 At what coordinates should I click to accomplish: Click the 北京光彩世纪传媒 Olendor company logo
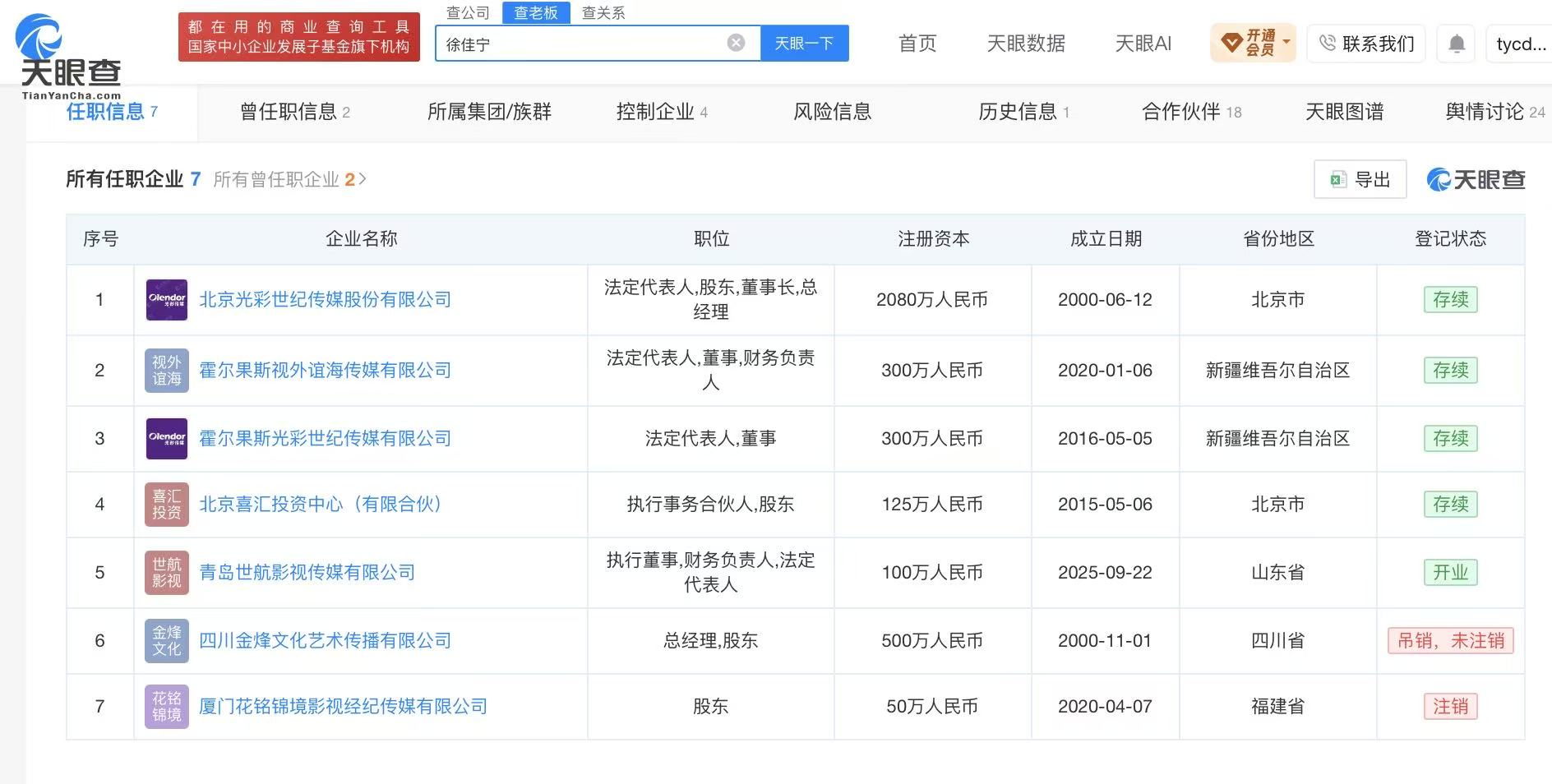click(x=166, y=300)
